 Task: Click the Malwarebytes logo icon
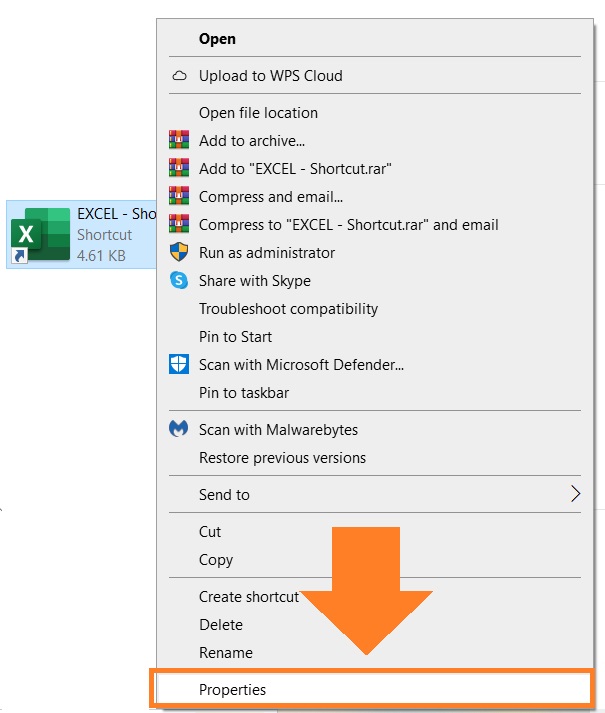[178, 428]
